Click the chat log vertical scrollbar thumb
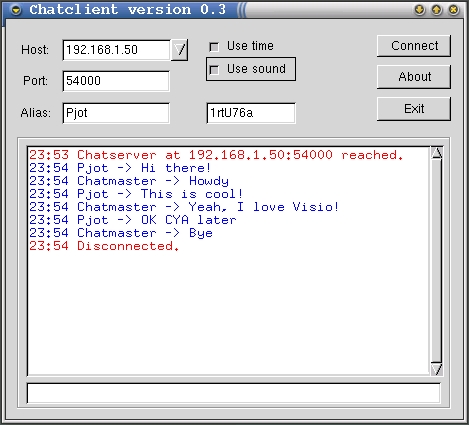469x425 pixels. click(x=436, y=261)
